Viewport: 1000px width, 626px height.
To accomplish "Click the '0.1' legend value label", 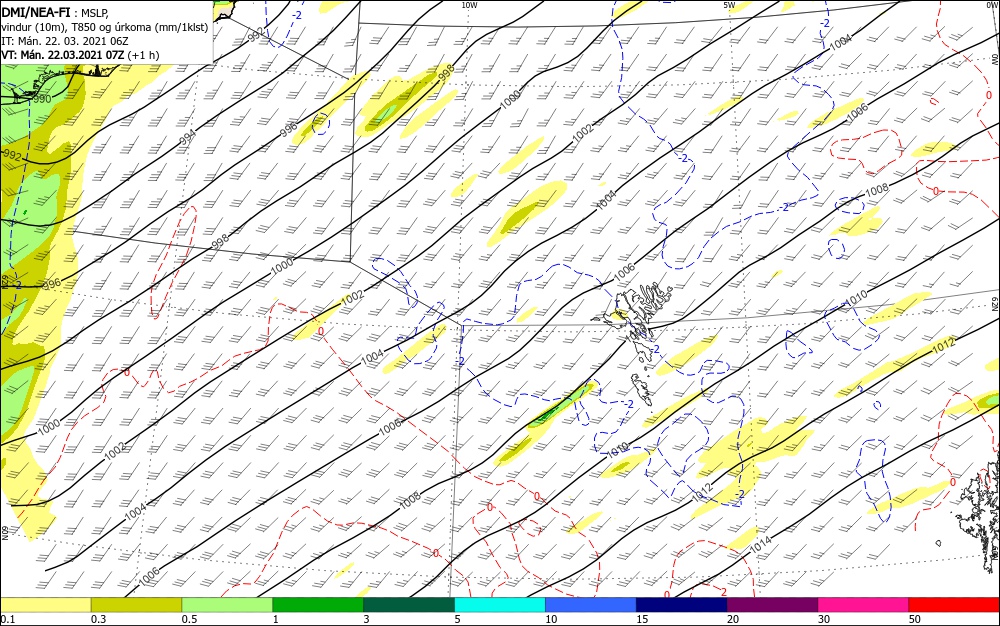I will pos(7,619).
